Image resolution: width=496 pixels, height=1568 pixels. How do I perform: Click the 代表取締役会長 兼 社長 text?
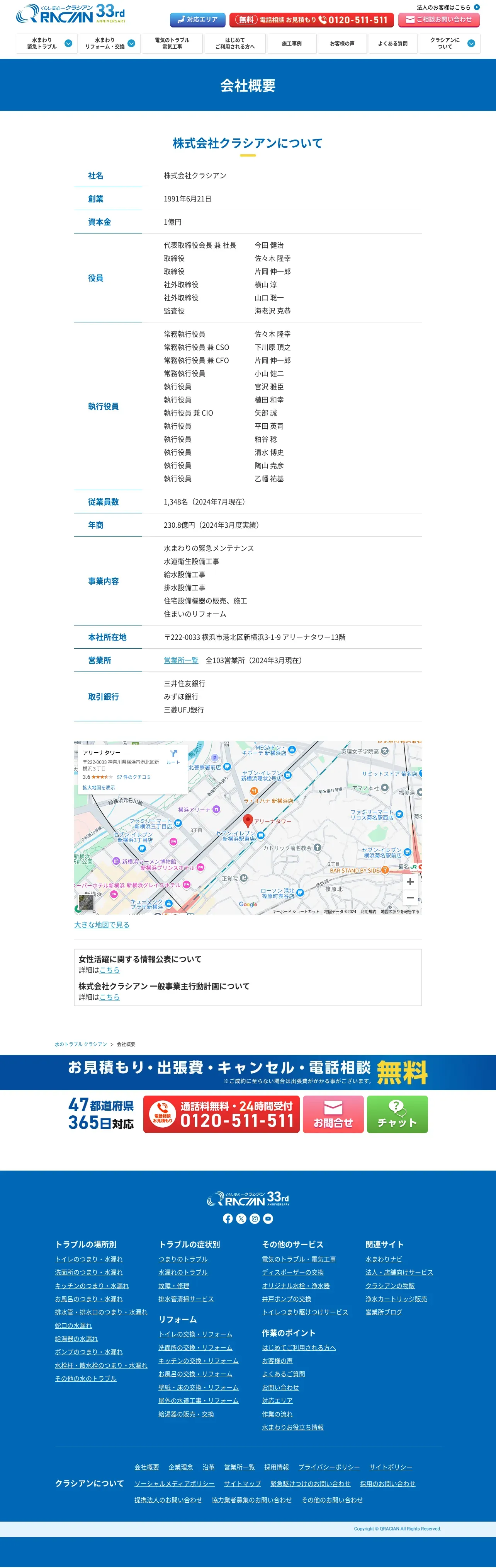click(x=200, y=245)
